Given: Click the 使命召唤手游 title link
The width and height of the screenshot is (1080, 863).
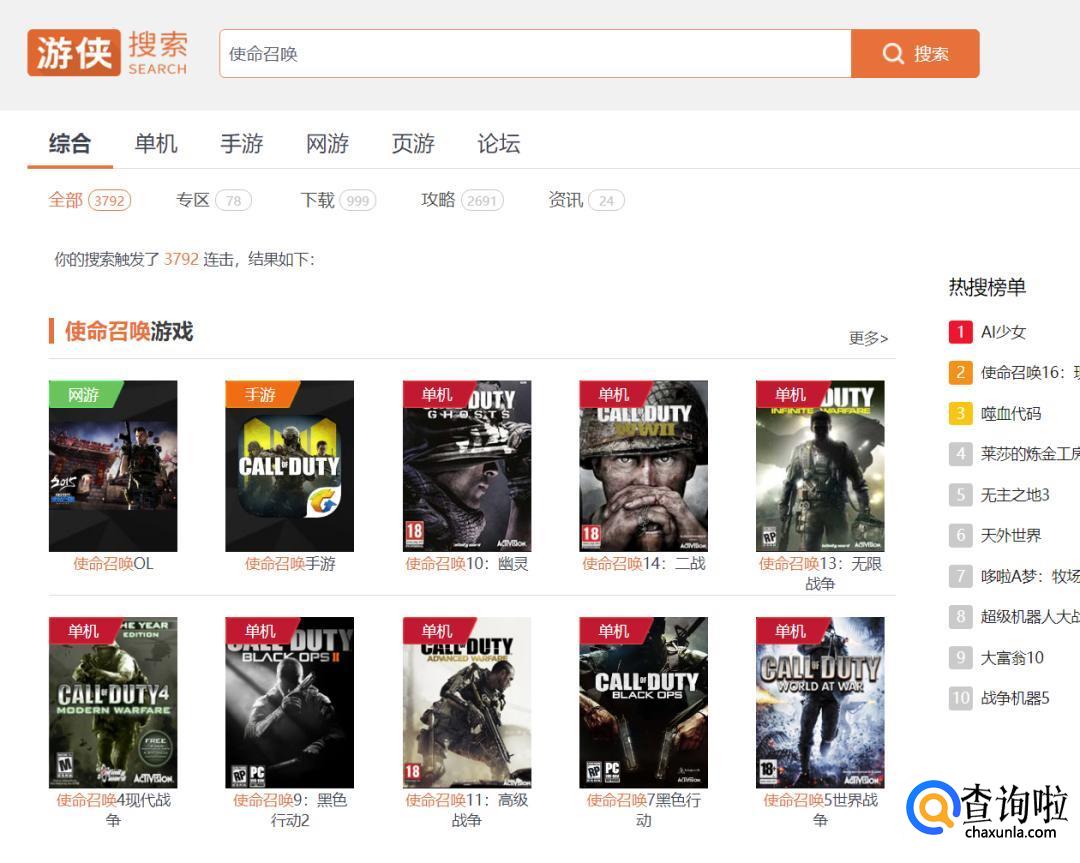Looking at the screenshot, I should click(290, 563).
